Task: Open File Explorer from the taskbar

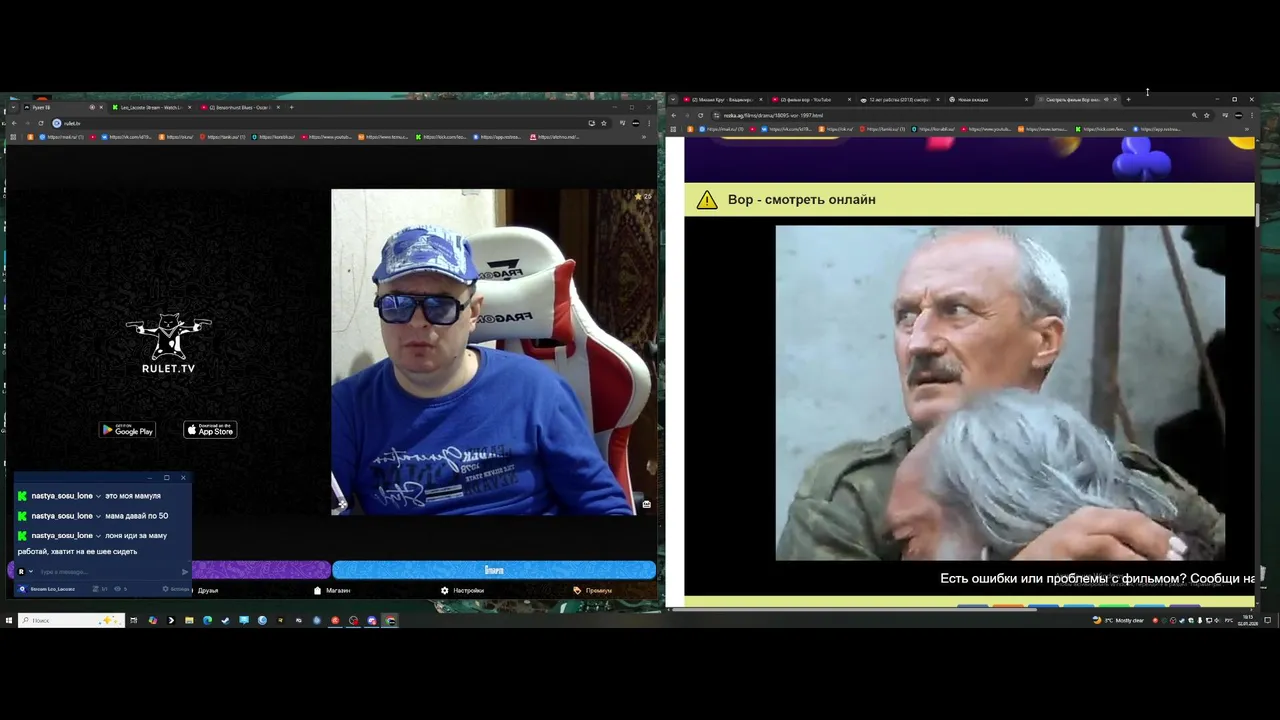Action: click(189, 620)
